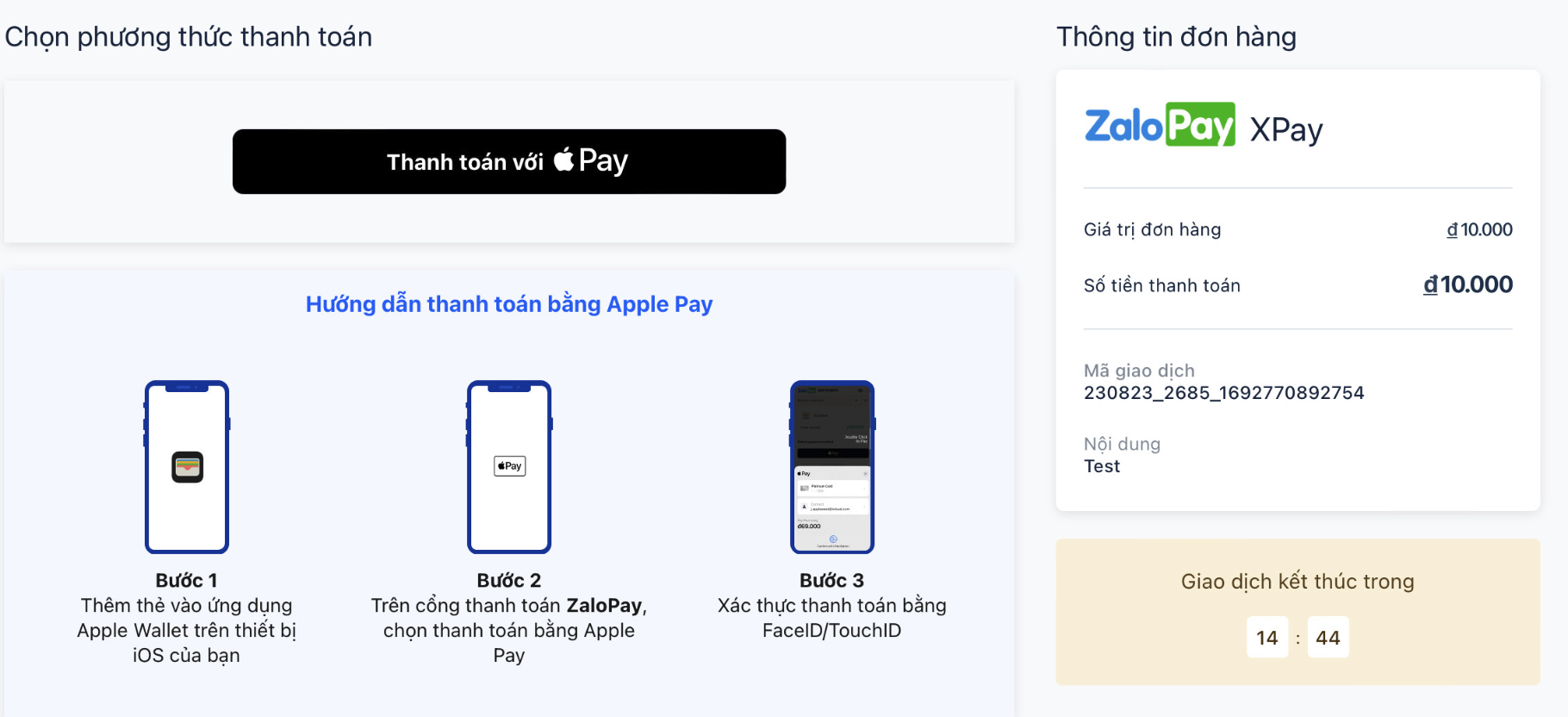The width and height of the screenshot is (1568, 717).
Task: Click the underlined đ10.000 order value
Action: pos(1478,229)
